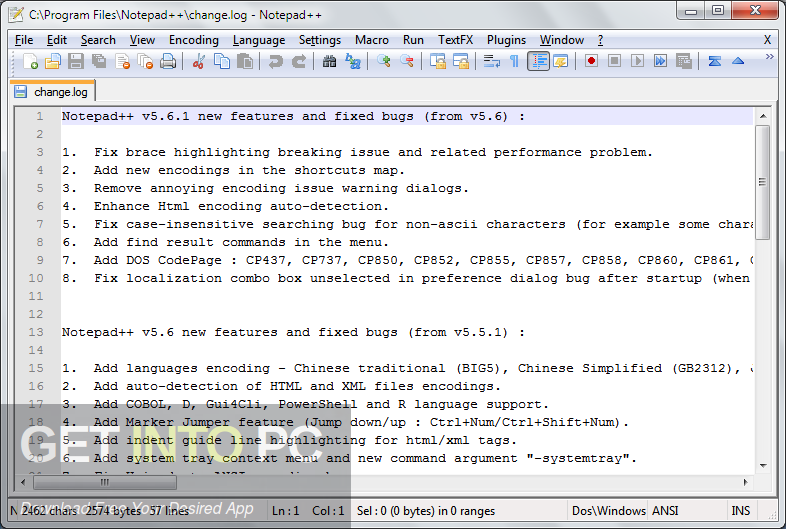Click line number 13 in the margin
Viewport: 786px width, 529px height.
36,332
